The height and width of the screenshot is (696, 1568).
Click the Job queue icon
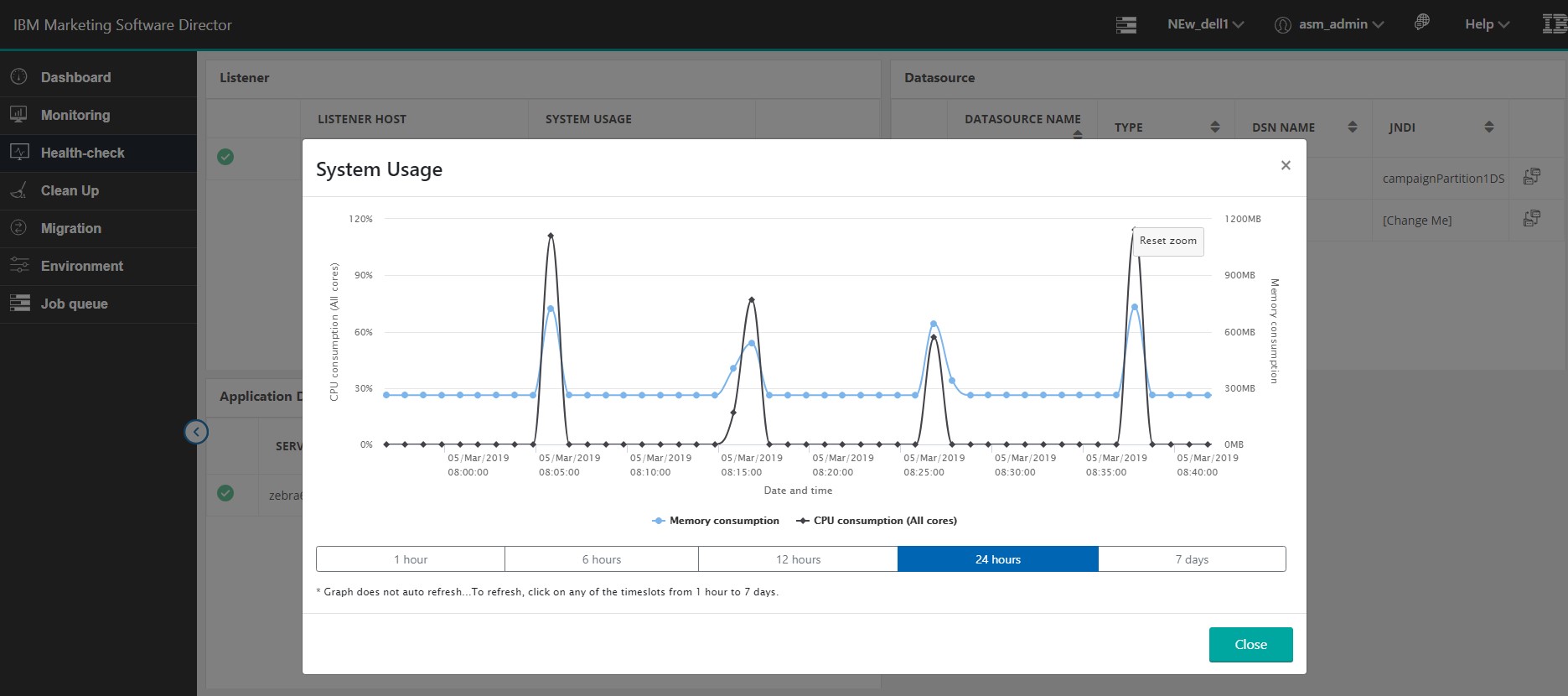click(x=18, y=303)
